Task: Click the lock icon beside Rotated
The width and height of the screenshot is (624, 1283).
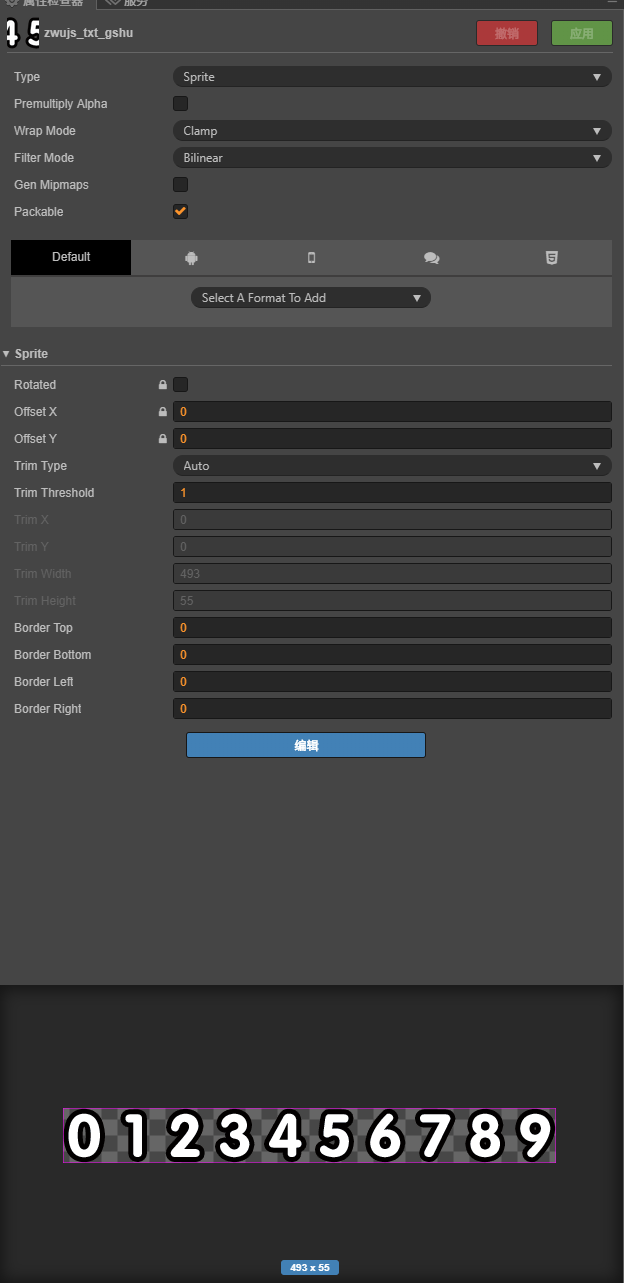Action: (163, 385)
